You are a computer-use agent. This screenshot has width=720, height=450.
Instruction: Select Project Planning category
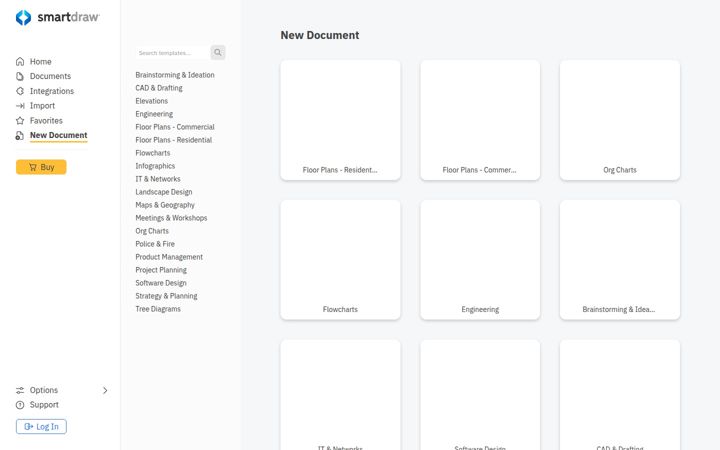161,270
